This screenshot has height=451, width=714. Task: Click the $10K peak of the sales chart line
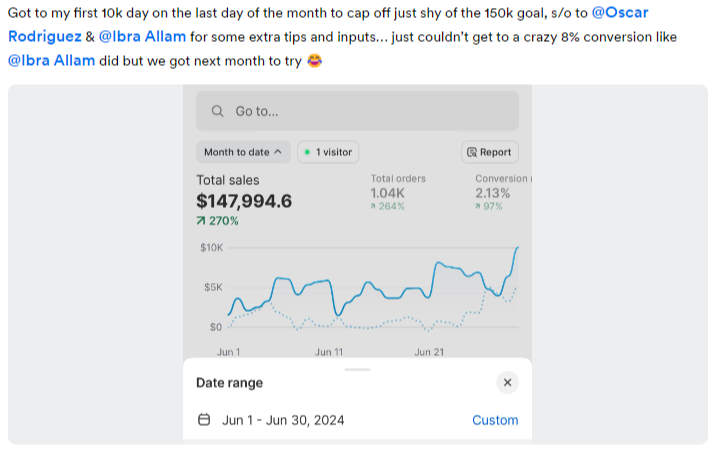coord(517,247)
